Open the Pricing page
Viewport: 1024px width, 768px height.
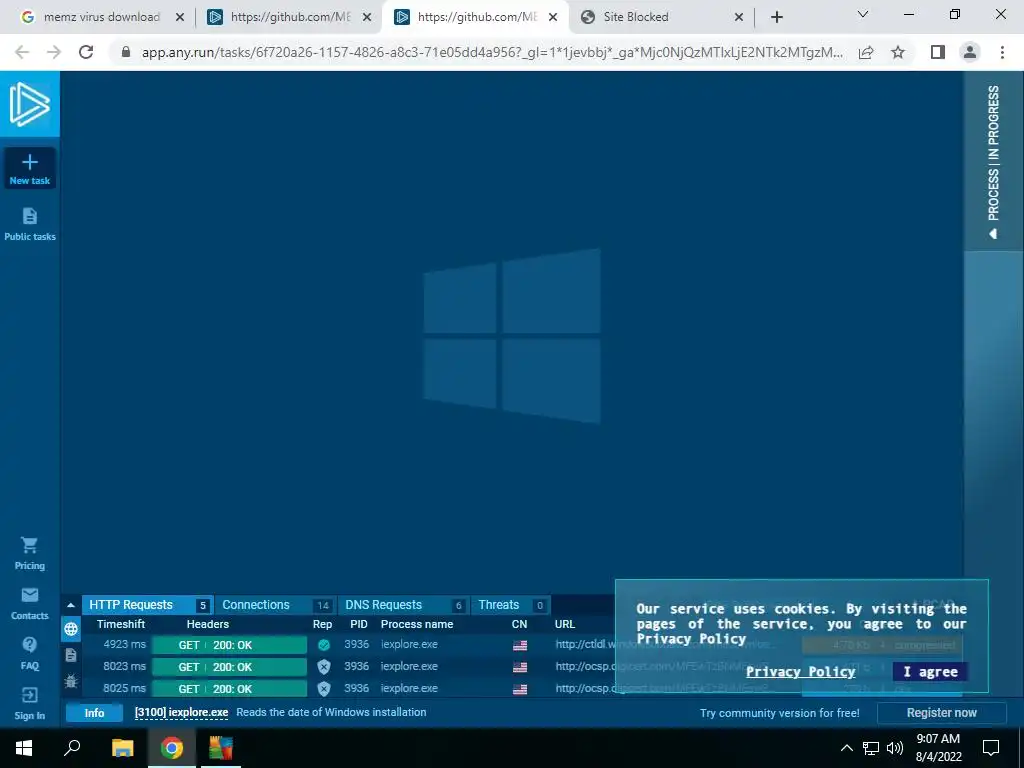29,553
